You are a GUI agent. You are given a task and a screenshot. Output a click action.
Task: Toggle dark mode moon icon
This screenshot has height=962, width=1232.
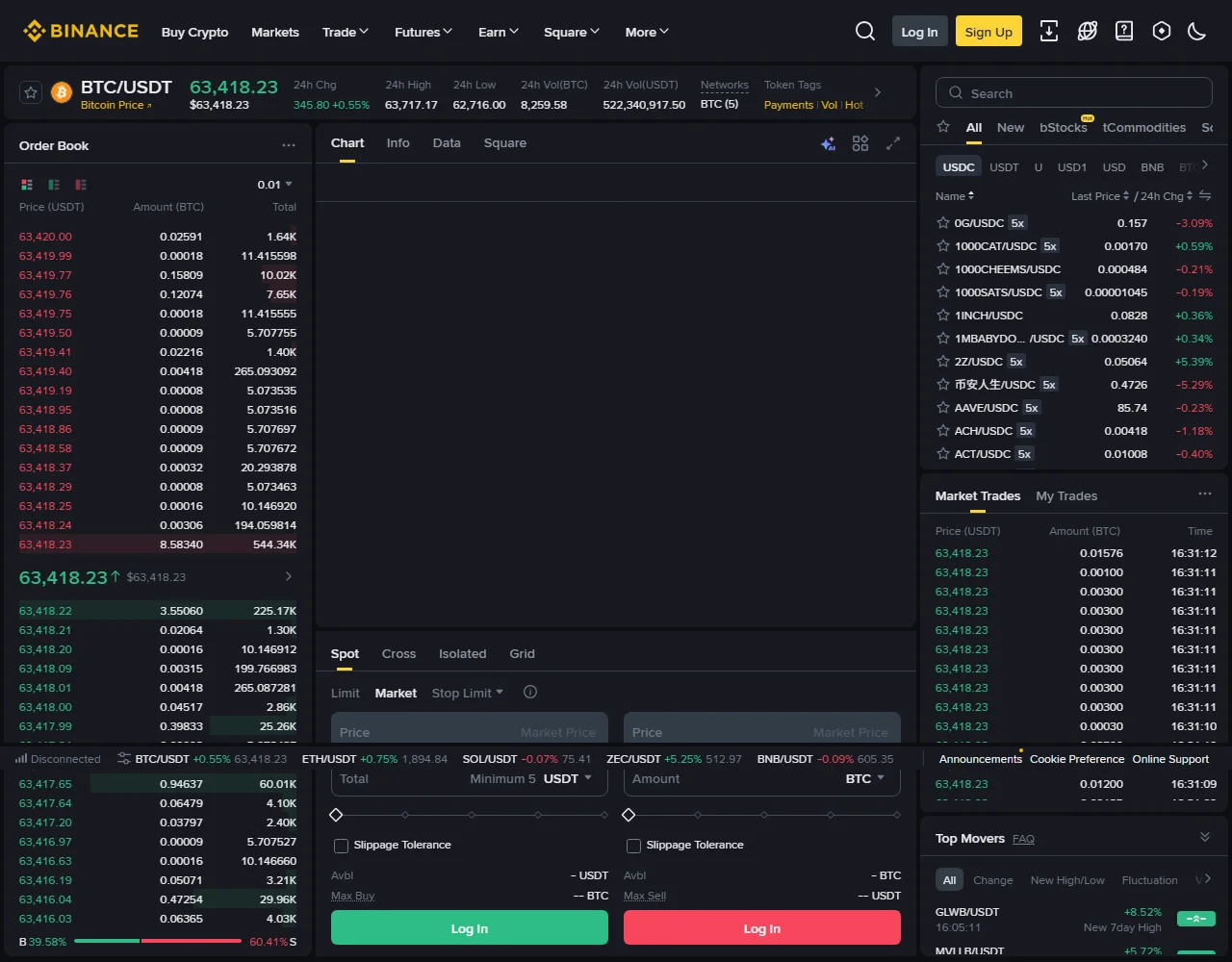(1197, 32)
